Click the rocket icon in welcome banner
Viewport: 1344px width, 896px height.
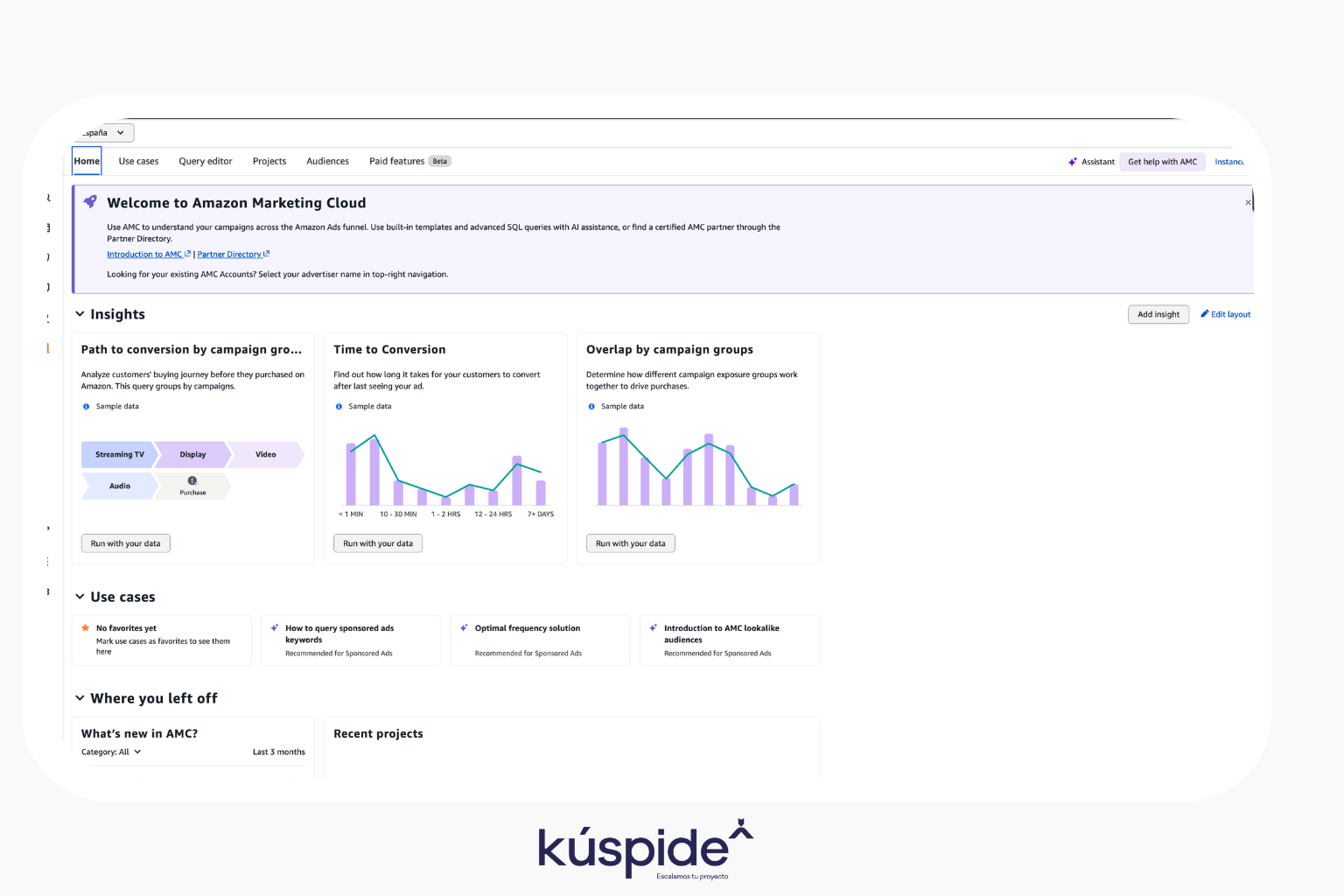tap(90, 202)
